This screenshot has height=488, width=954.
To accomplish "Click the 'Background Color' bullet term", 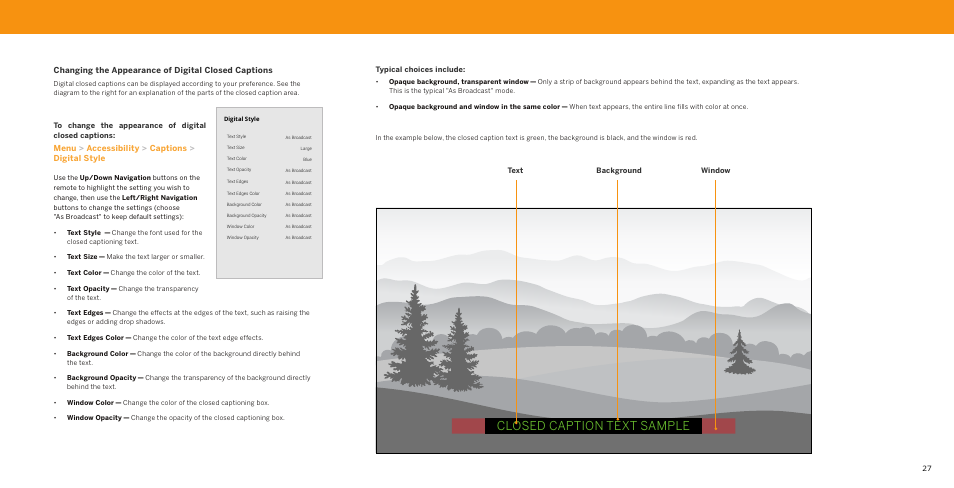I will click(x=97, y=354).
